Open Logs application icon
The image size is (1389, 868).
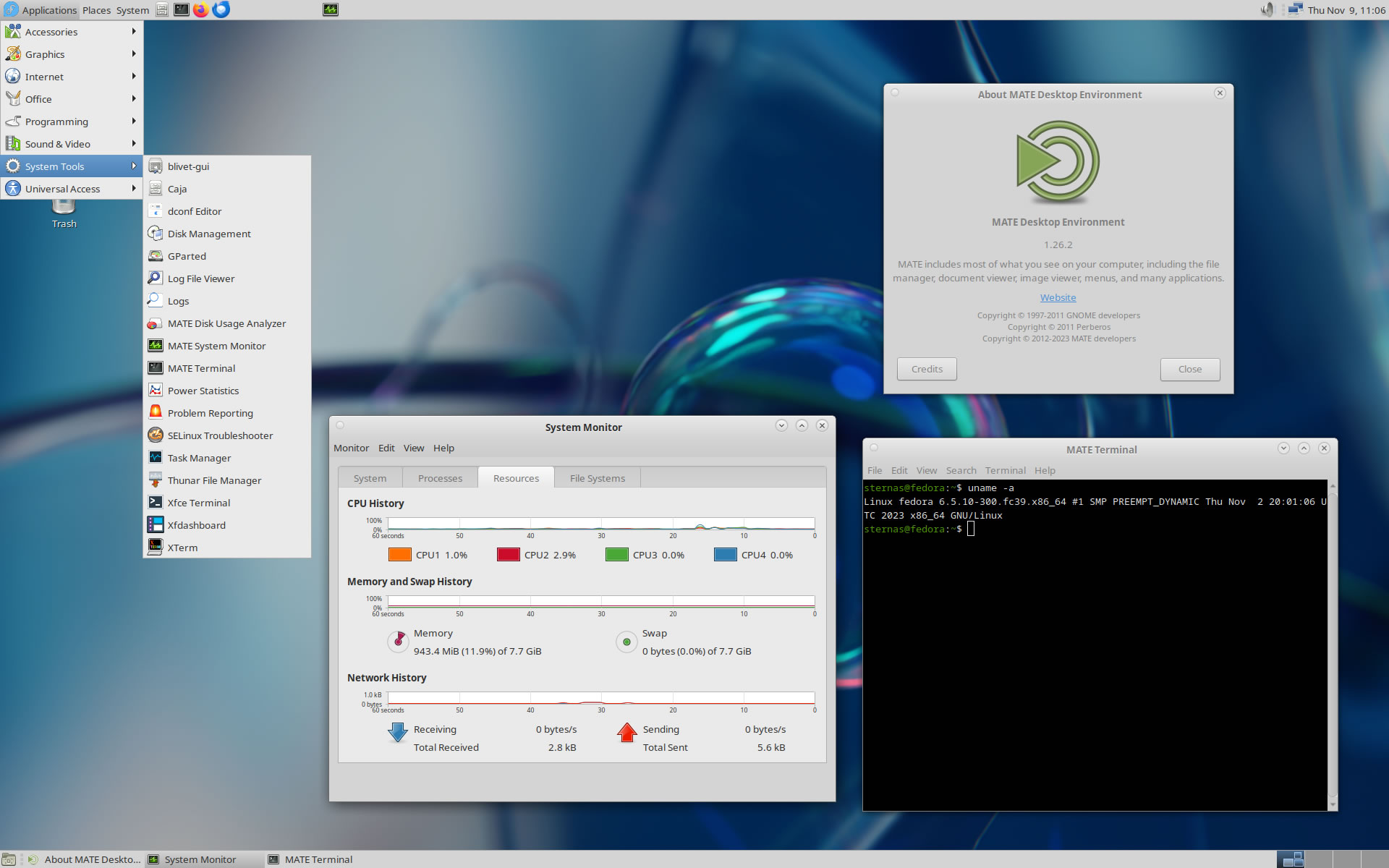tap(156, 301)
